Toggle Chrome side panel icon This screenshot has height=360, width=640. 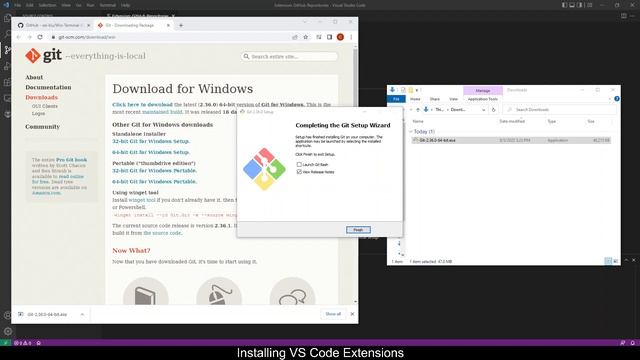coord(329,37)
